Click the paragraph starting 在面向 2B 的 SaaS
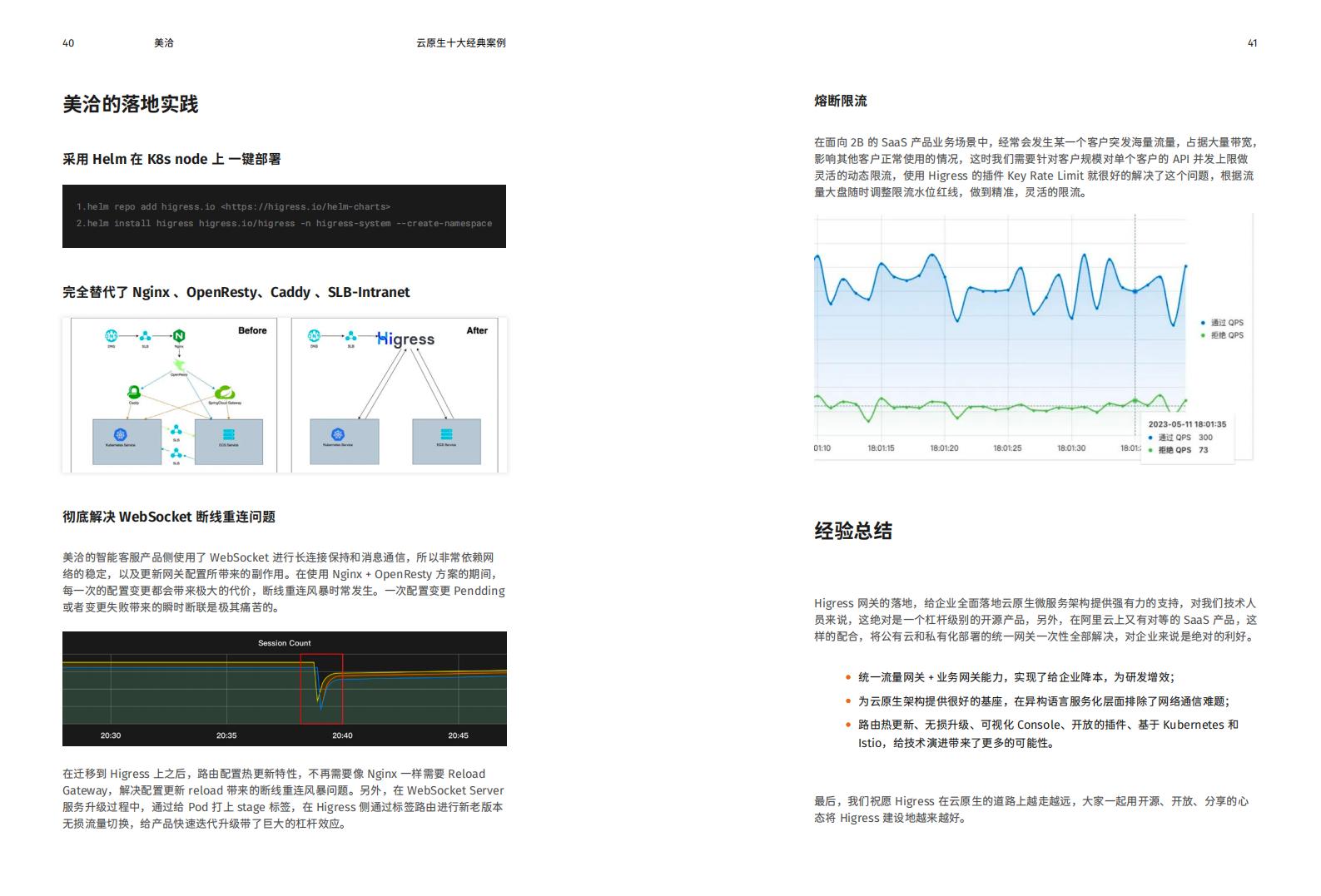Viewport: 1321px width, 896px height. (1035, 167)
